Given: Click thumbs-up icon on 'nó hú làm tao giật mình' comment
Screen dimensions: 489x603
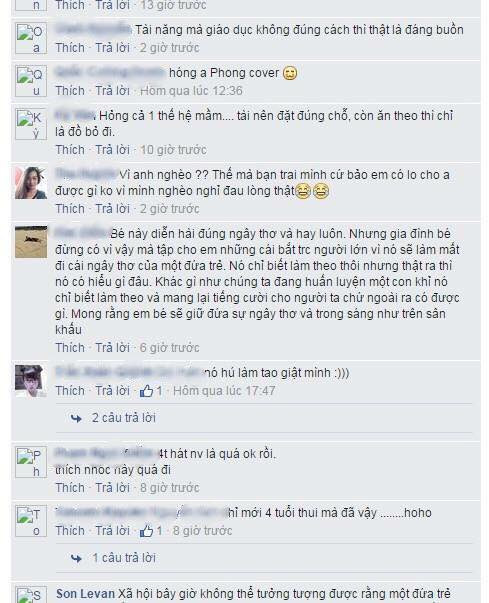Looking at the screenshot, I should (146, 391).
